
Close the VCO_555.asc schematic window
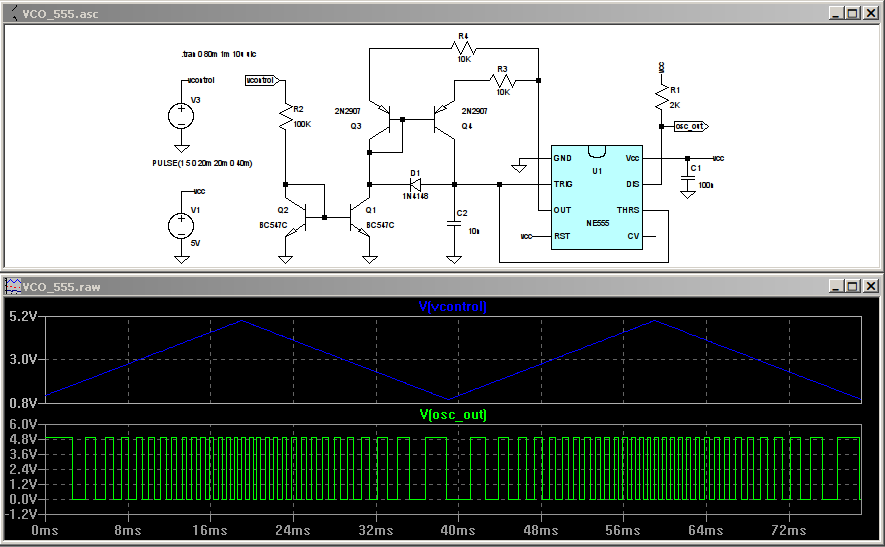[x=870, y=13]
